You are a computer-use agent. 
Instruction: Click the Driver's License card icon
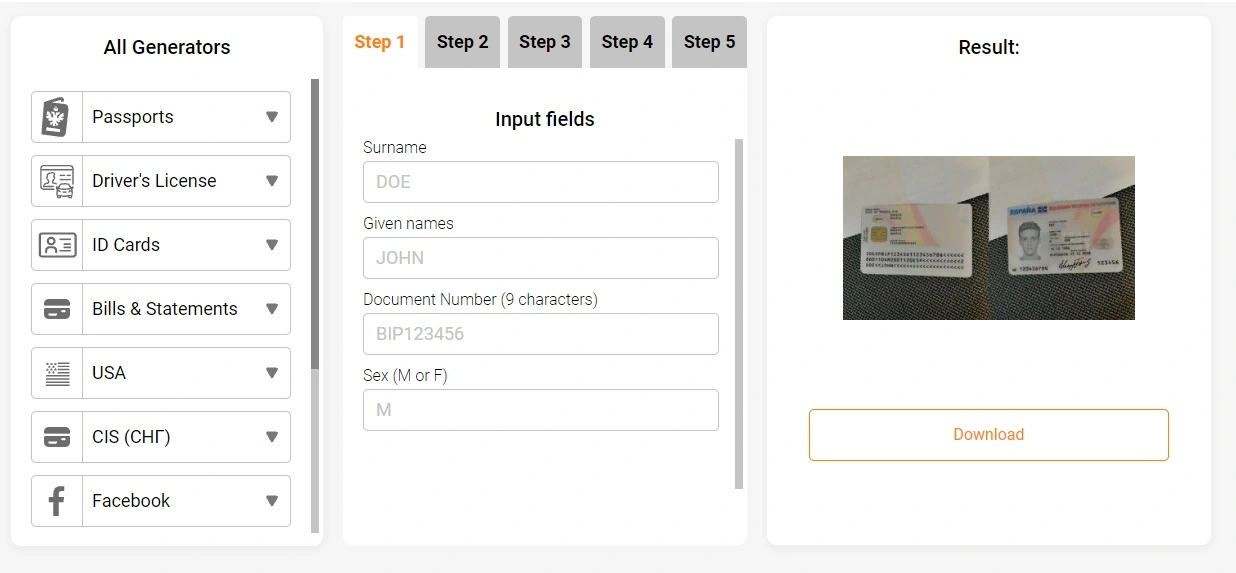pos(57,181)
